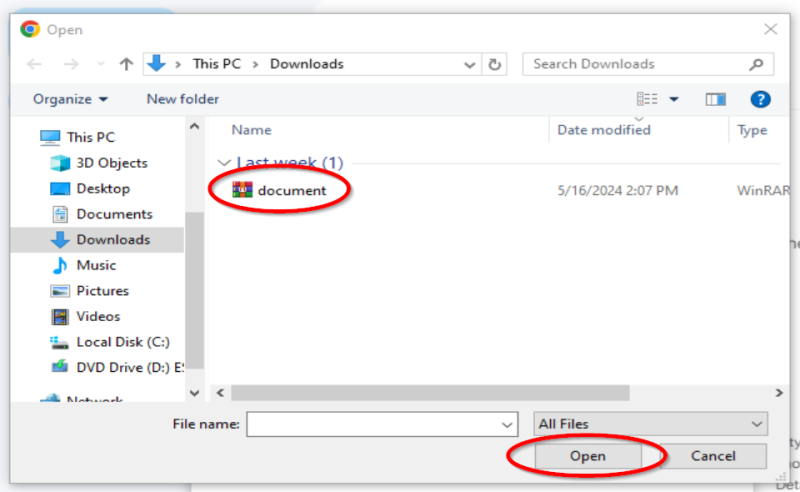800x492 pixels.
Task: Select the Local Disk drive icon
Action: point(59,342)
